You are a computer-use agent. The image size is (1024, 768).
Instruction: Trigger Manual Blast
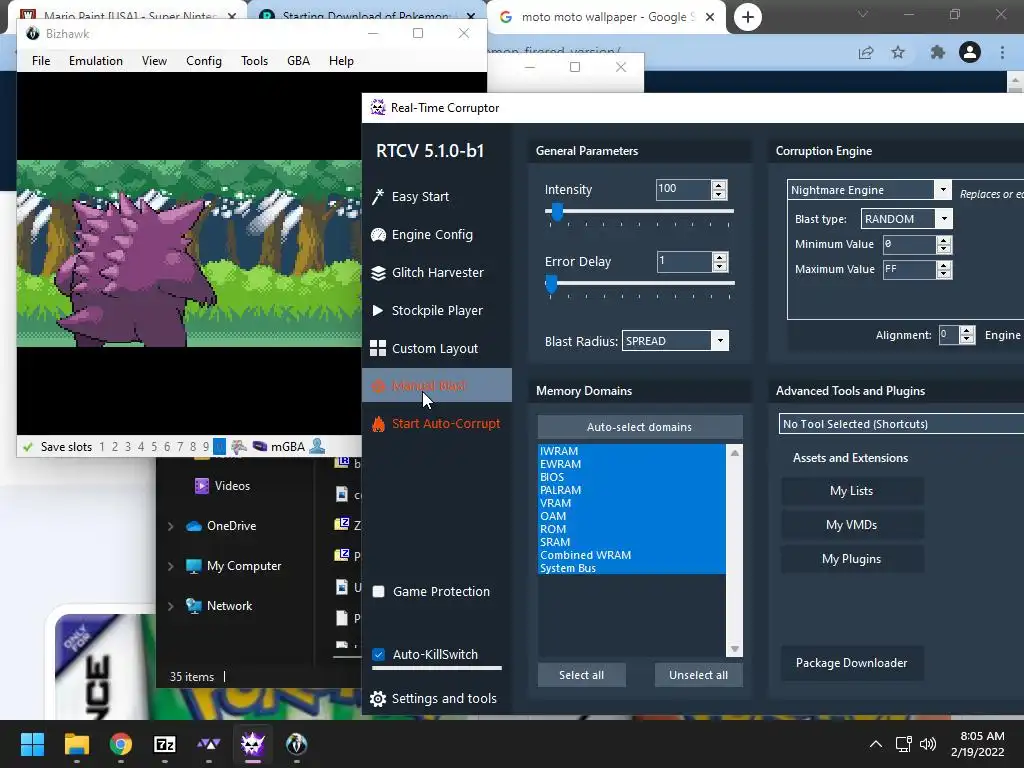tap(436, 385)
